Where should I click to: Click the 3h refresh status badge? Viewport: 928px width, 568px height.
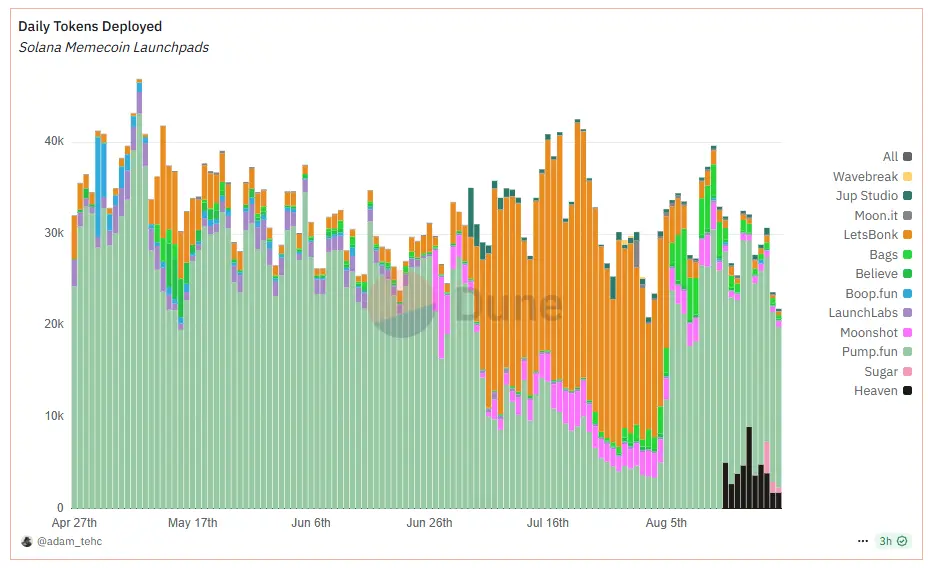click(x=893, y=541)
